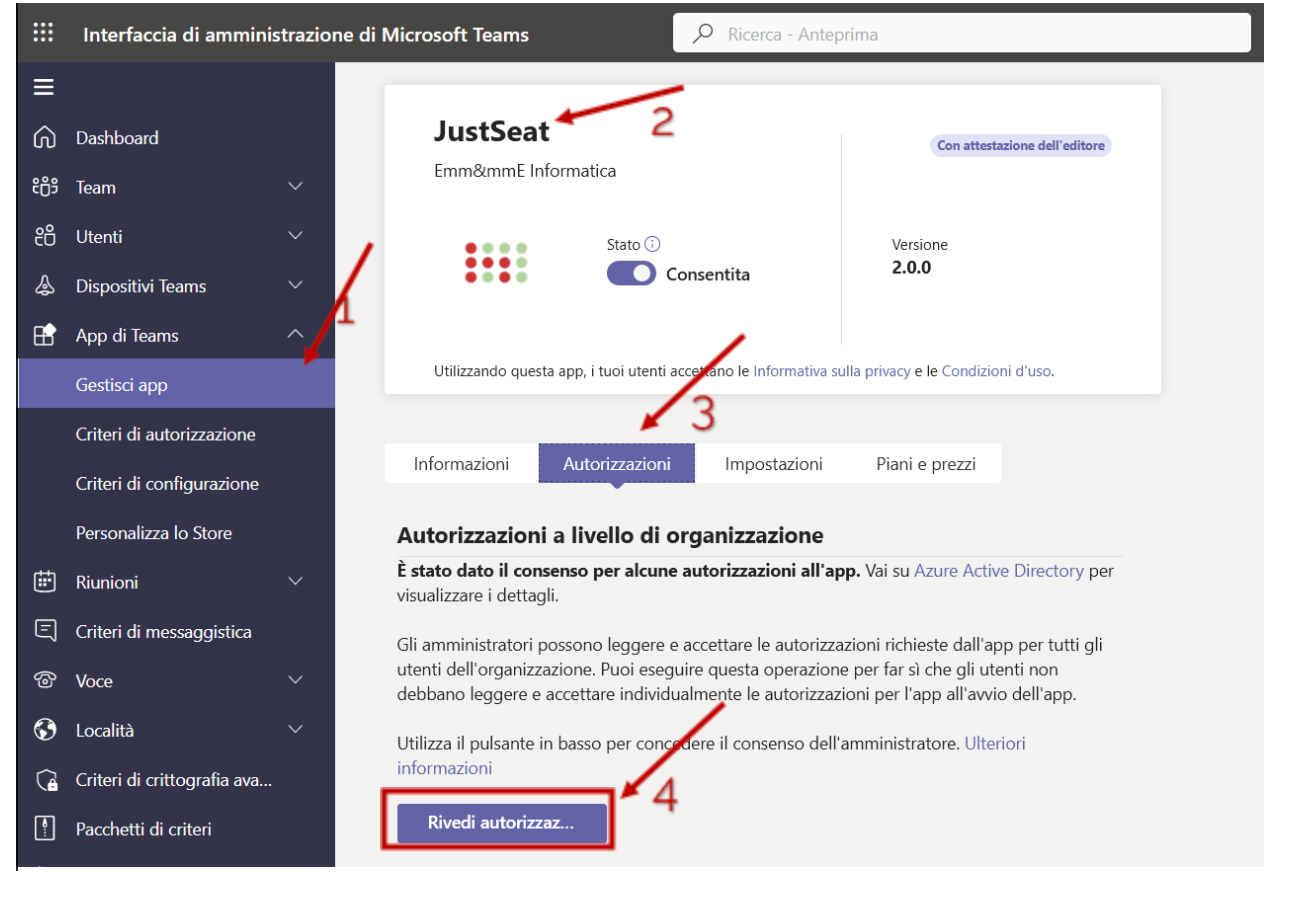Expand the Voce section chevron
Viewport: 1293px width, 902px height.
coord(295,680)
